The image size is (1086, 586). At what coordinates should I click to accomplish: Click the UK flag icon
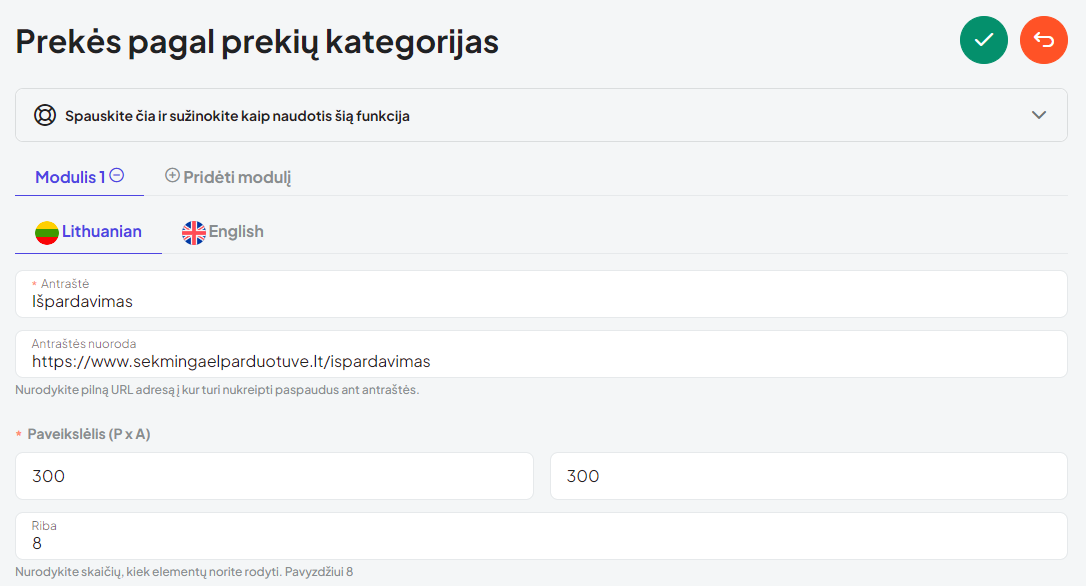(x=194, y=232)
